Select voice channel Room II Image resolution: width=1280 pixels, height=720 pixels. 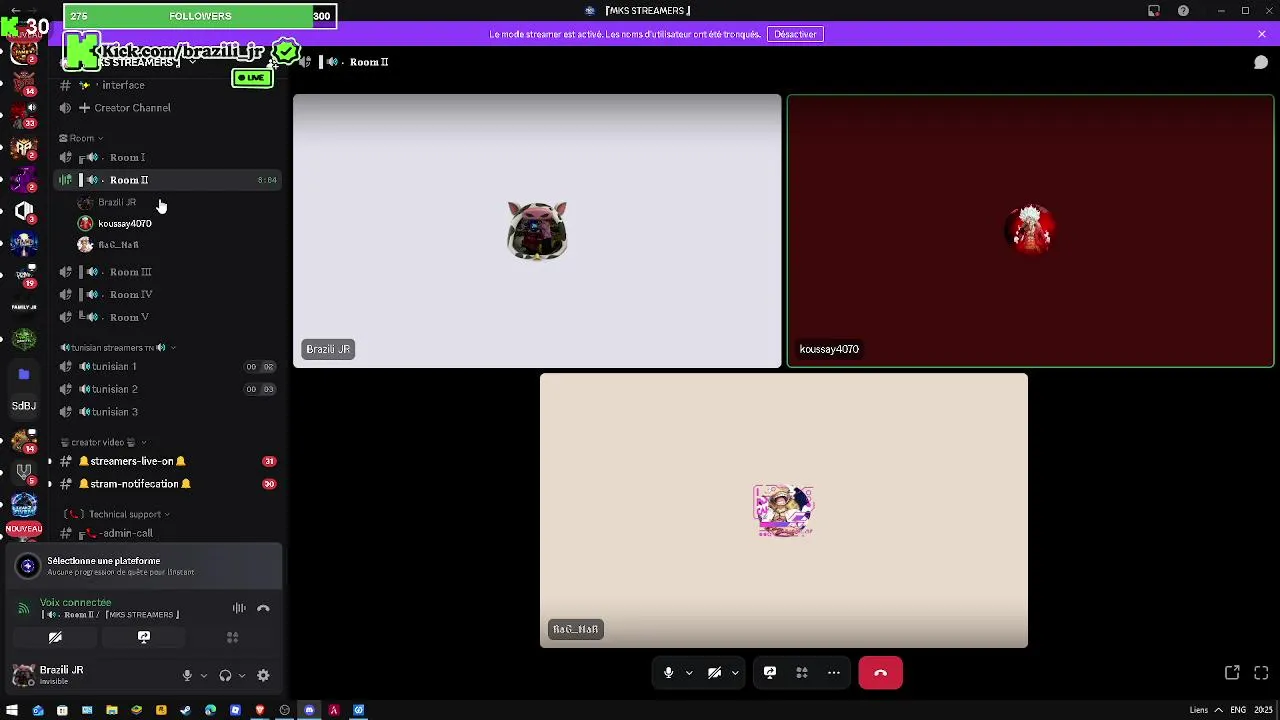coord(166,180)
